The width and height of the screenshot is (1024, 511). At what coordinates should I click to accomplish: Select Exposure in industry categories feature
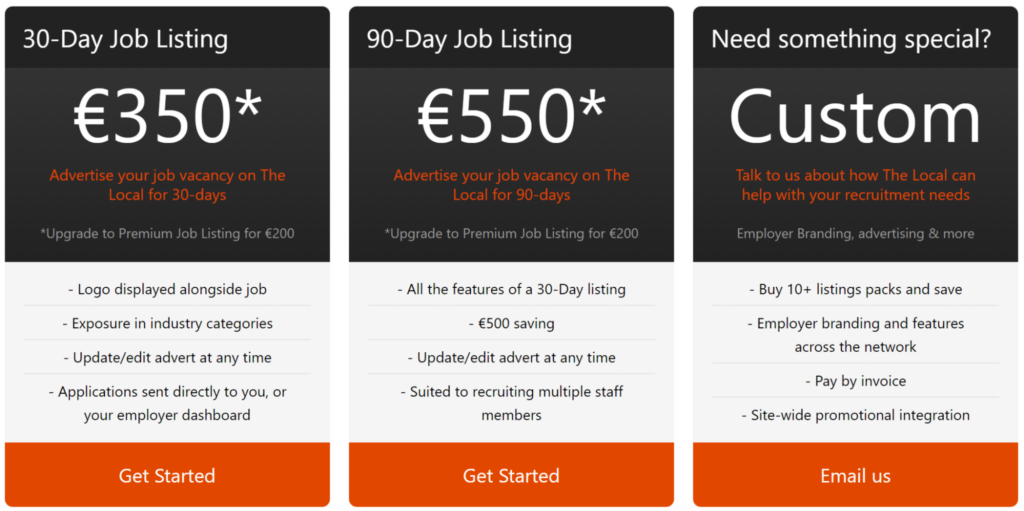pos(167,324)
